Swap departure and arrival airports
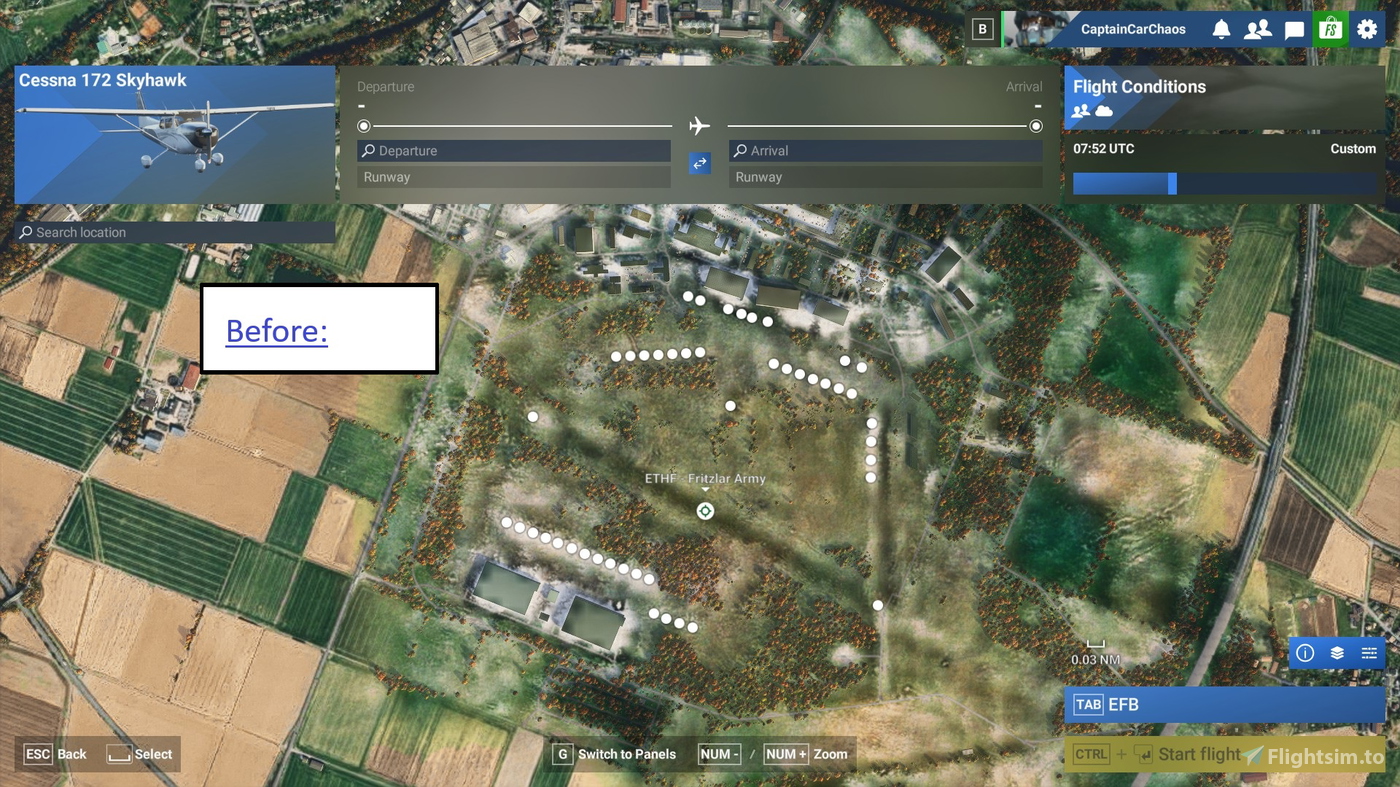Viewport: 1400px width, 787px height. 700,163
